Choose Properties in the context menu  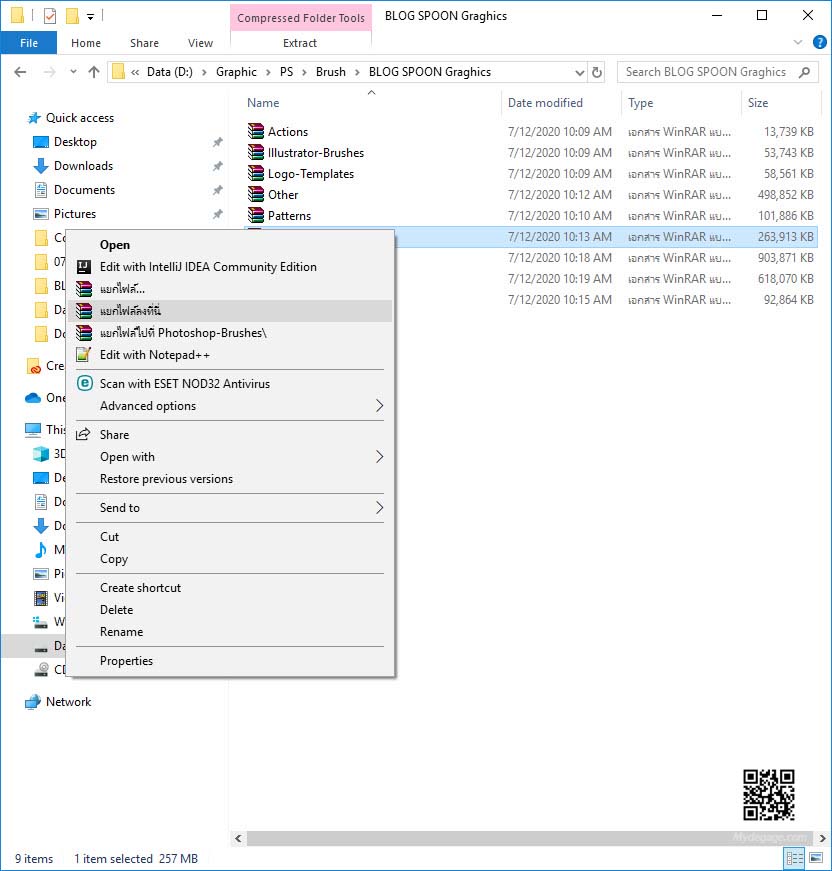click(230, 660)
